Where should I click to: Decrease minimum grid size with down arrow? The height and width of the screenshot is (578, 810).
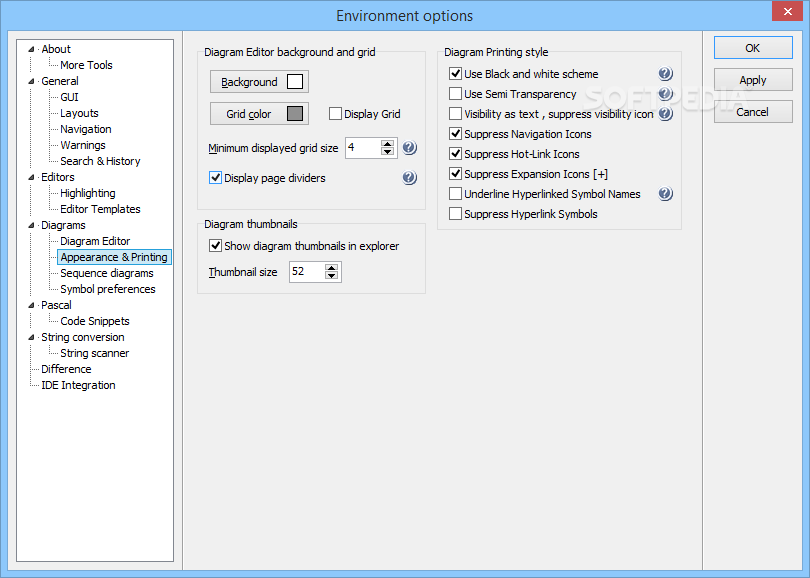click(x=387, y=151)
